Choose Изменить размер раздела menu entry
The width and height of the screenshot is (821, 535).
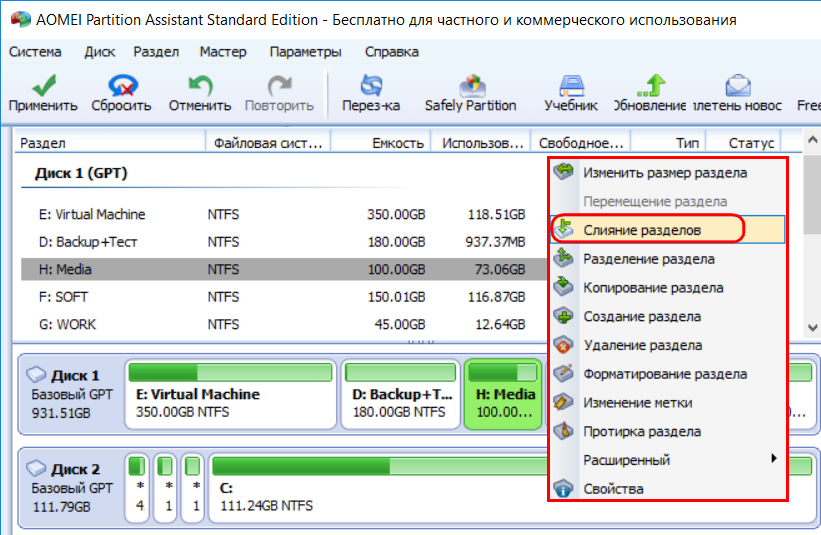(664, 172)
